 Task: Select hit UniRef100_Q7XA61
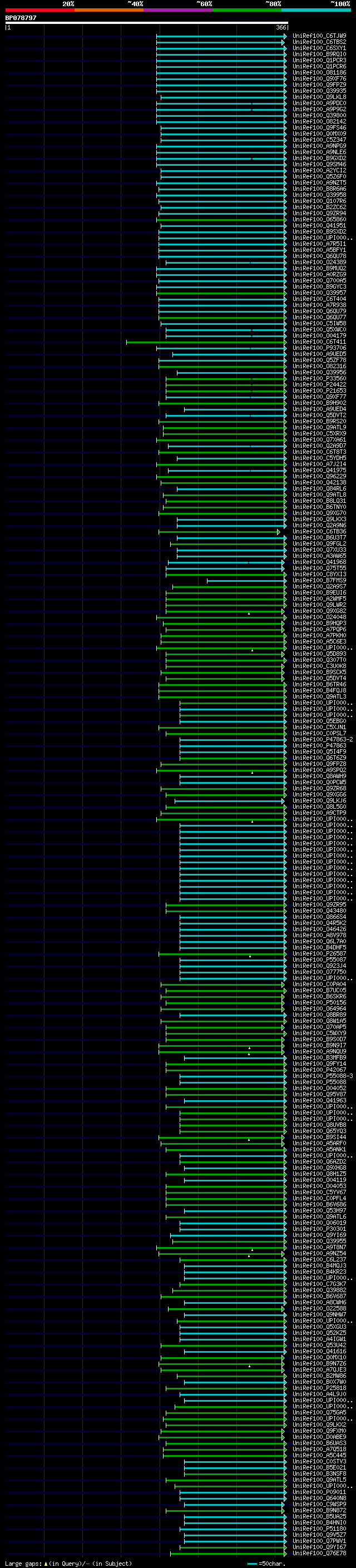click(x=319, y=439)
